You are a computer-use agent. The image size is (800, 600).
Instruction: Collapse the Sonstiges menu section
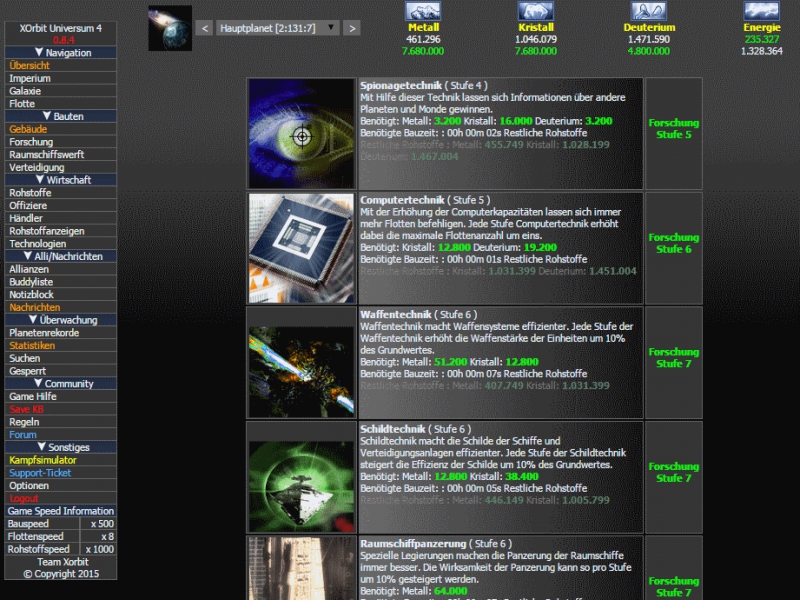(61, 447)
